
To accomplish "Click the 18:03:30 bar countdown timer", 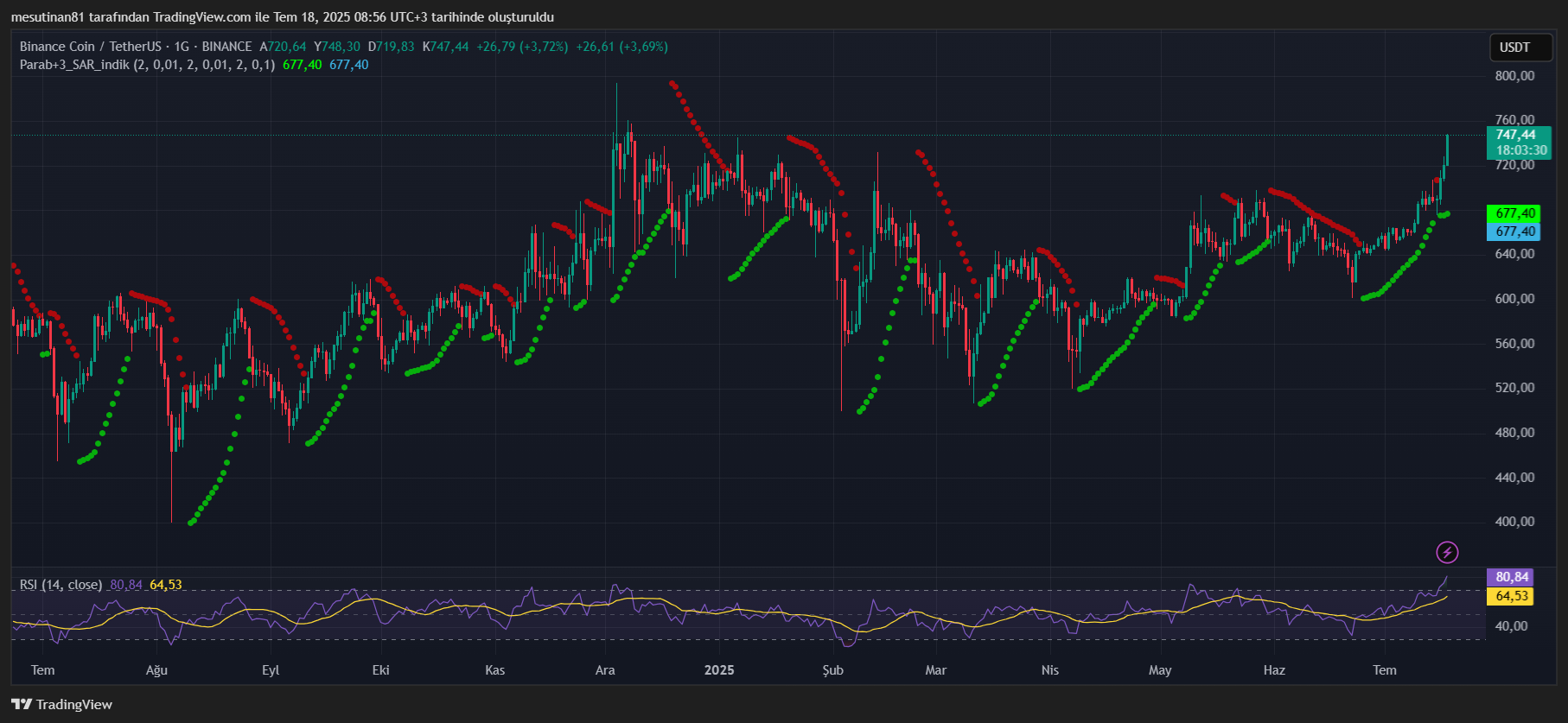I will (1521, 150).
